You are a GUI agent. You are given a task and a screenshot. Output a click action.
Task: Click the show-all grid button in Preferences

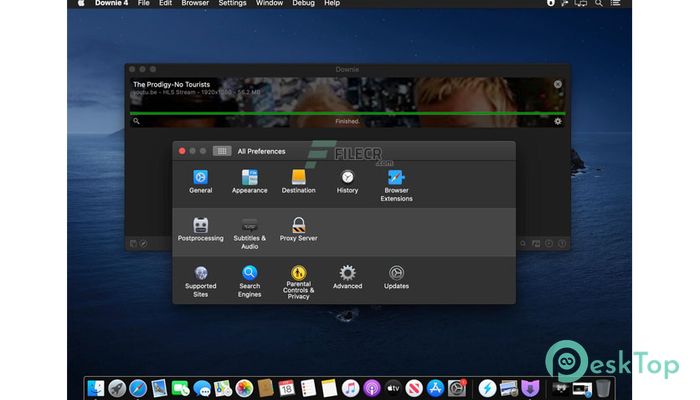[222, 151]
